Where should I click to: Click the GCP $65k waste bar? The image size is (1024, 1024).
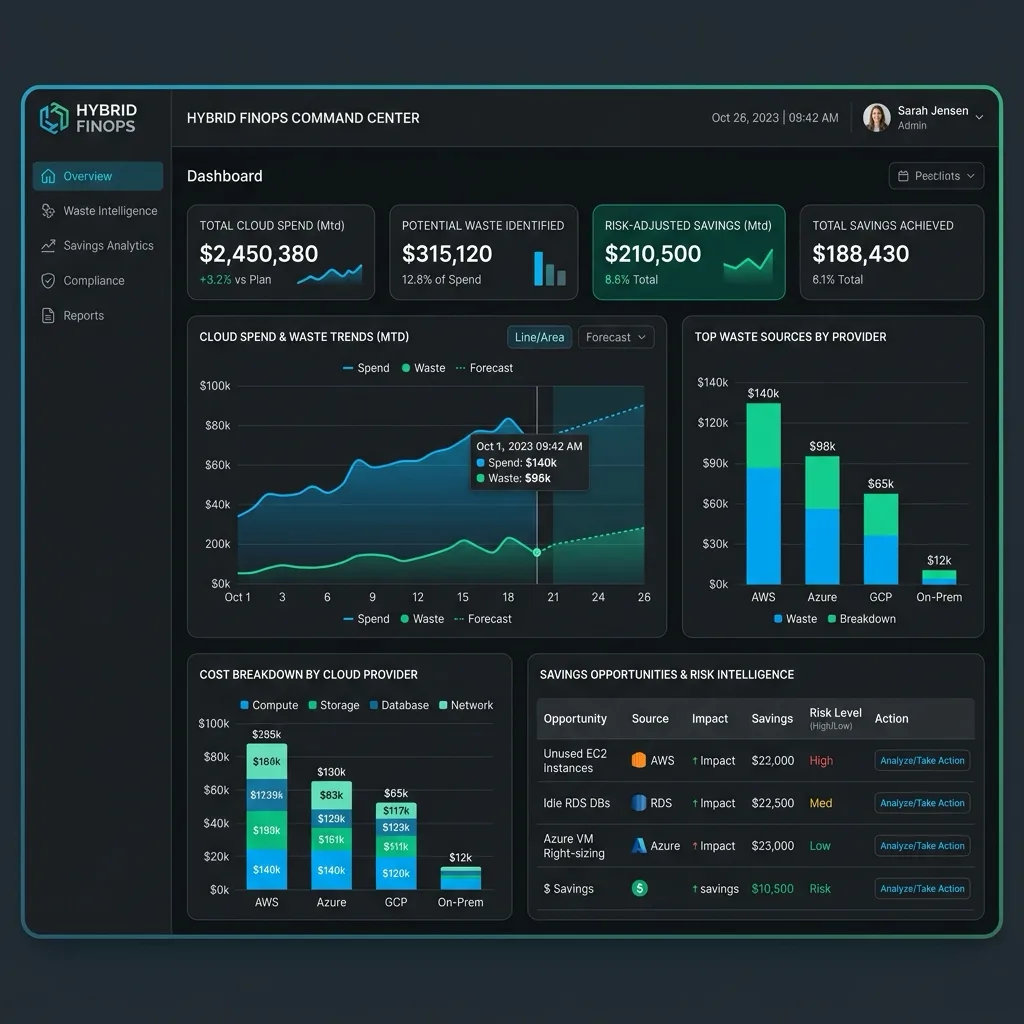pyautogui.click(x=880, y=539)
